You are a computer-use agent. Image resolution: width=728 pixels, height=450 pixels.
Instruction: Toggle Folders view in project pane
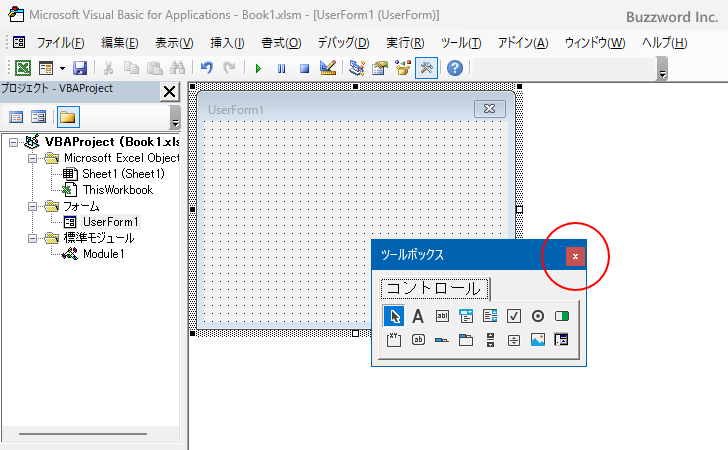68,117
